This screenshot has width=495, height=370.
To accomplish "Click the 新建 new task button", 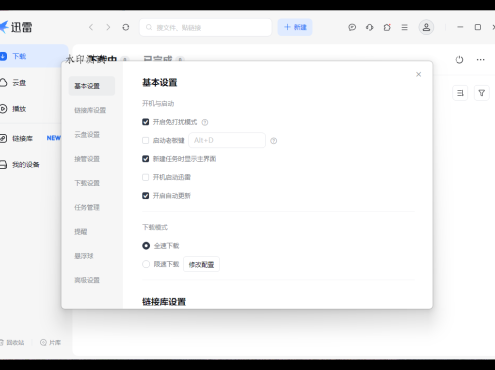I will pyautogui.click(x=295, y=27).
